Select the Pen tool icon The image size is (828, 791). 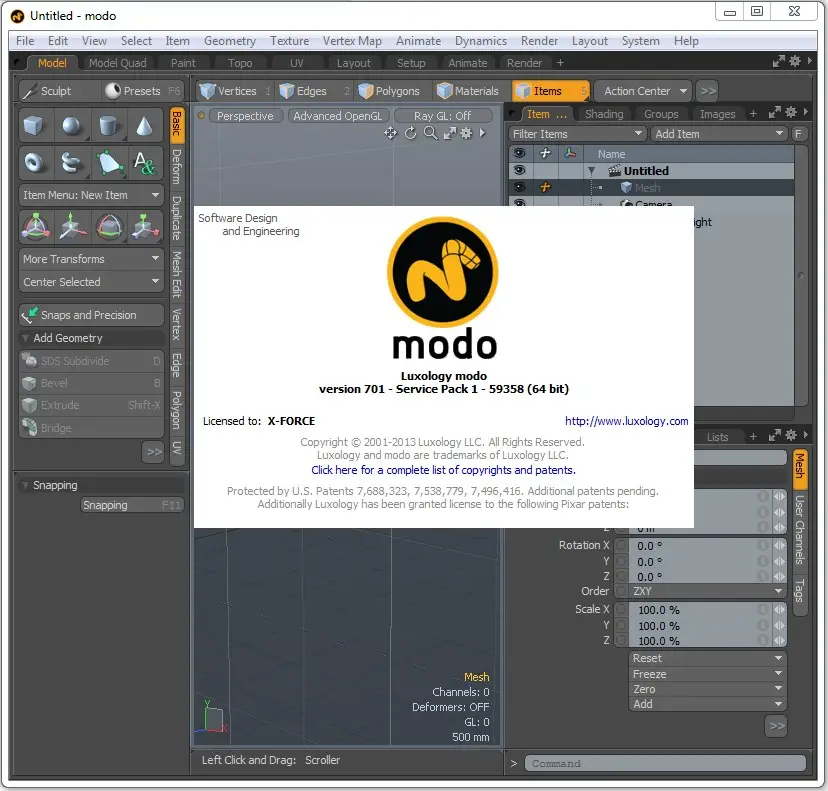point(108,163)
